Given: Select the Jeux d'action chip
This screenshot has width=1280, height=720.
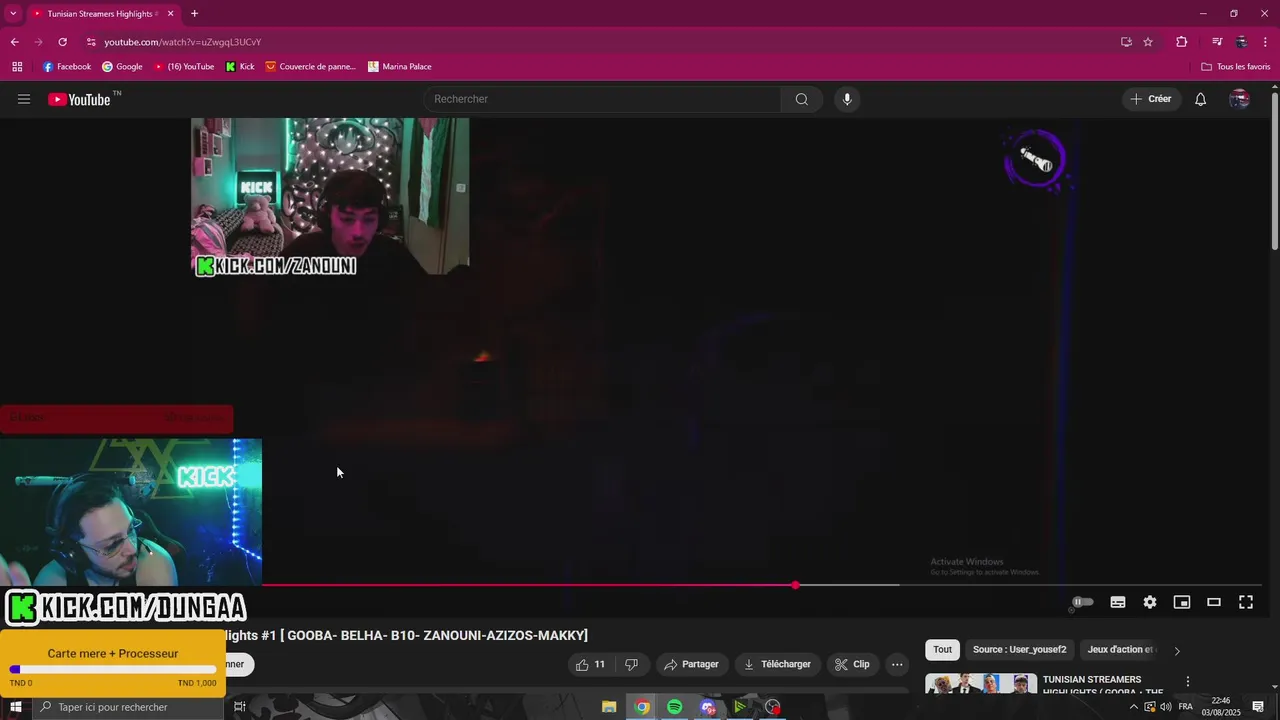Looking at the screenshot, I should click(1120, 650).
